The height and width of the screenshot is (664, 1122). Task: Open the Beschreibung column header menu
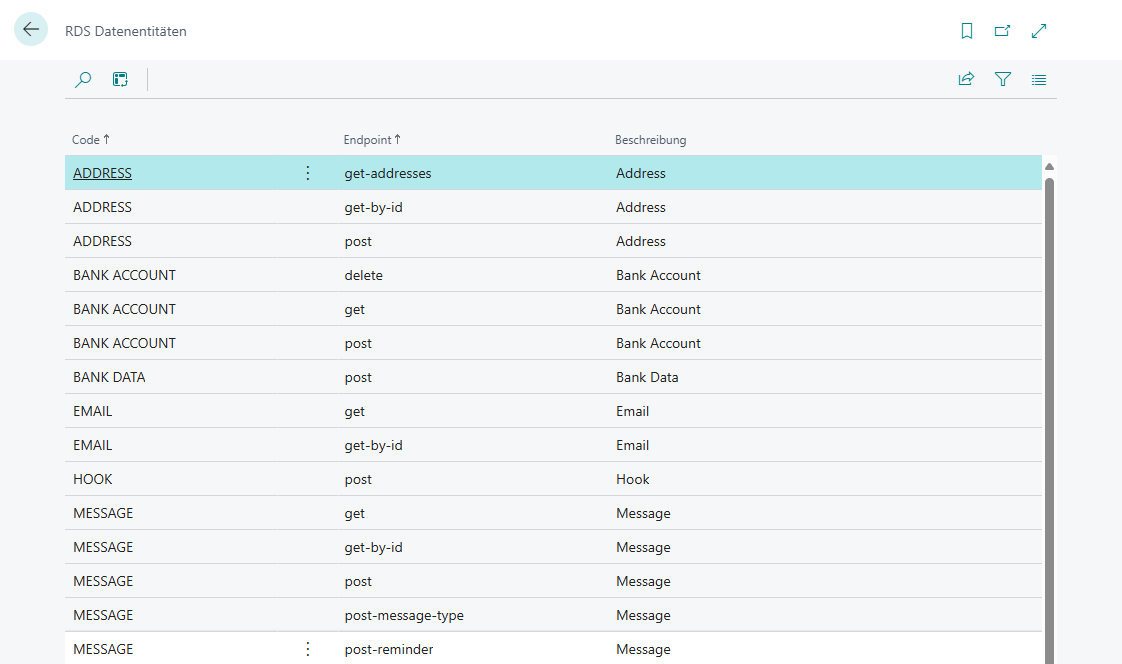click(650, 139)
